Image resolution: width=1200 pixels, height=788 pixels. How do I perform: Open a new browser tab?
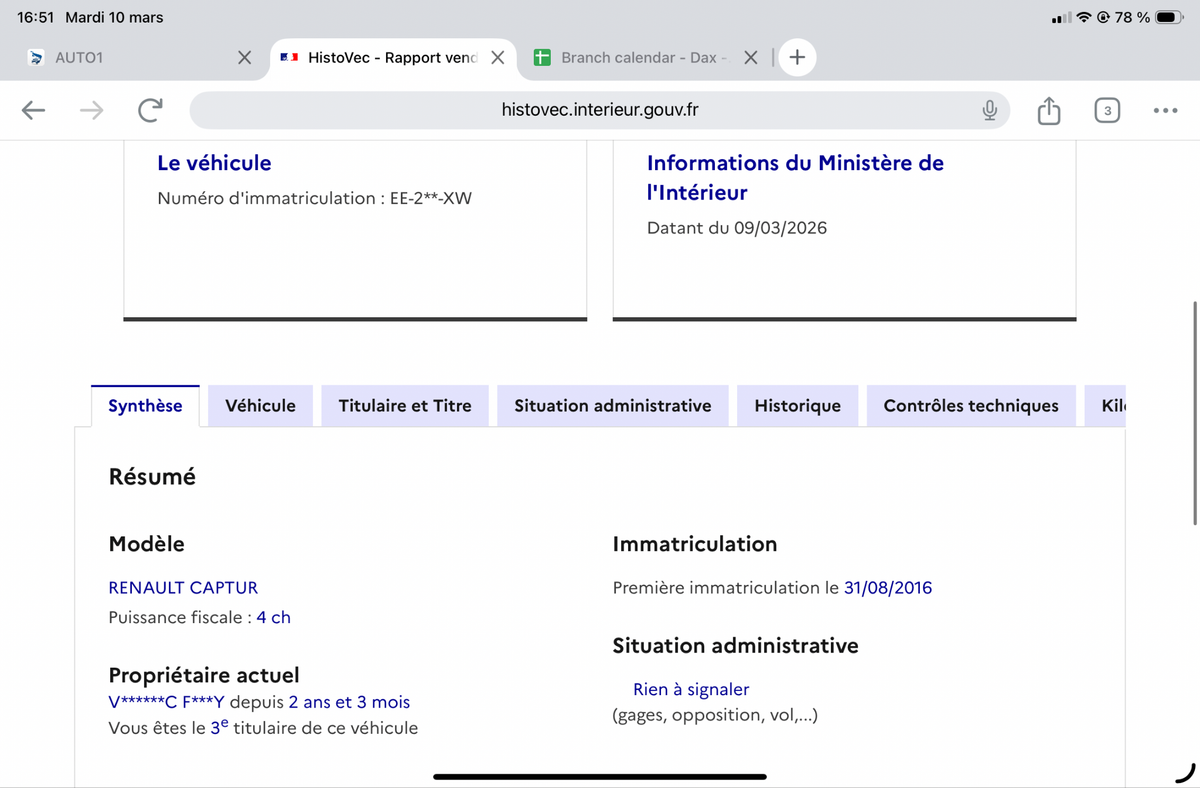click(797, 58)
